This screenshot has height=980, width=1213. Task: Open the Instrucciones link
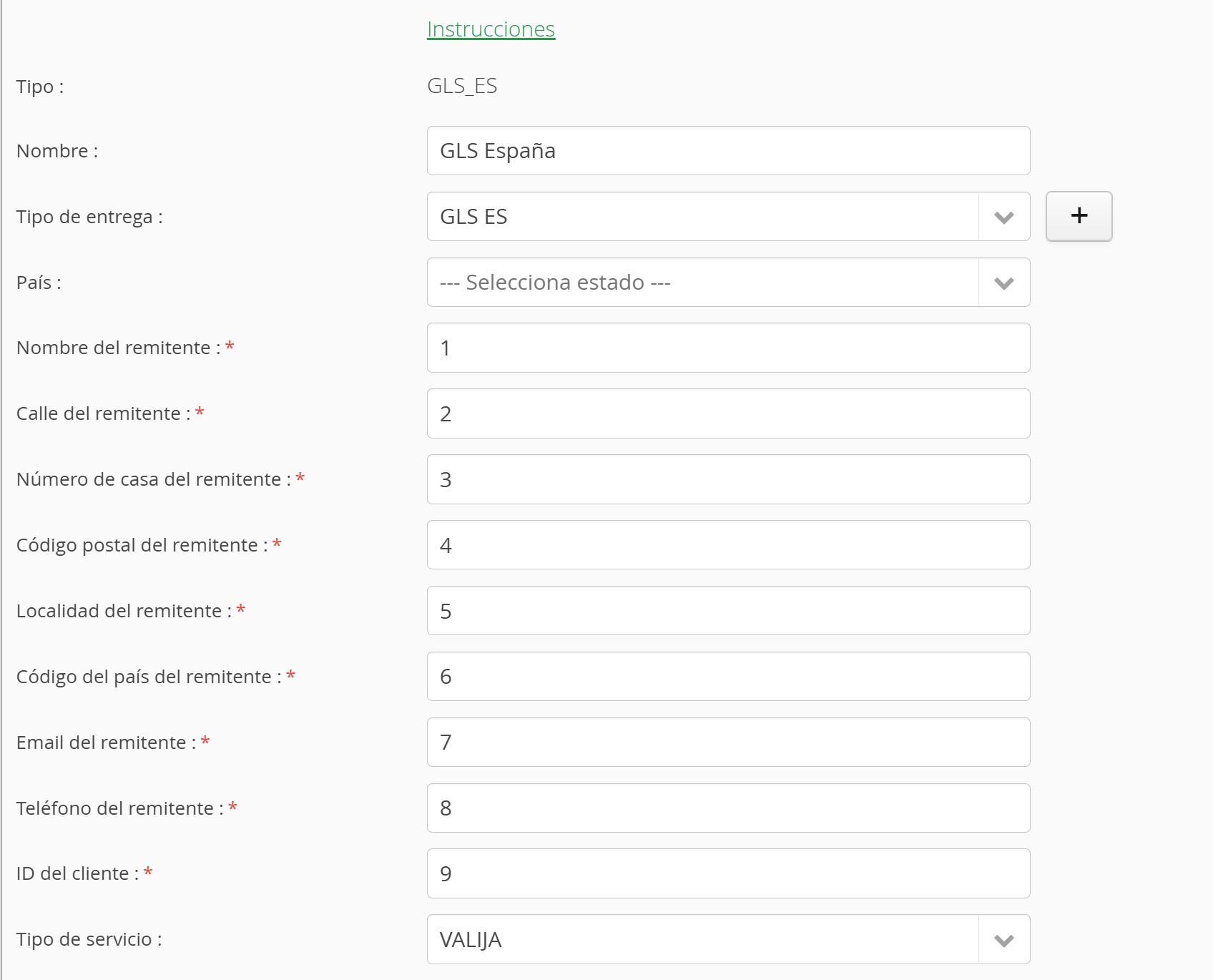point(491,29)
